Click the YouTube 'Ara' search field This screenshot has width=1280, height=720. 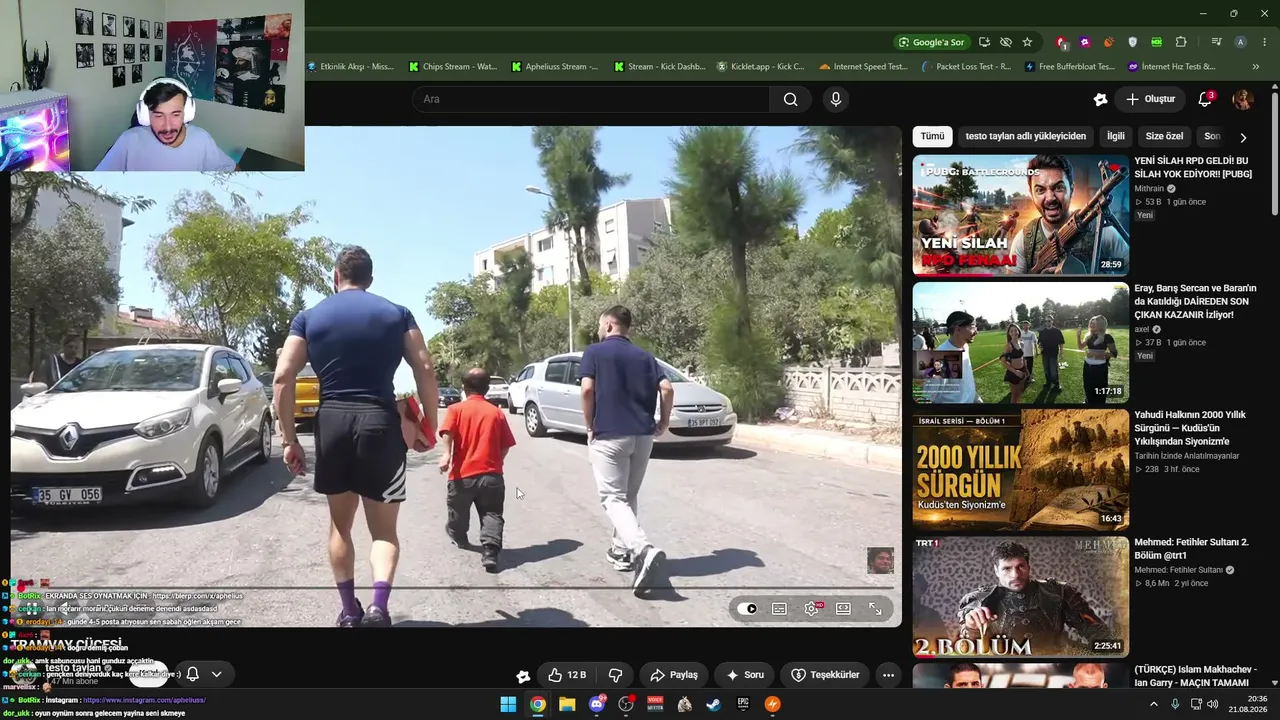[x=590, y=99]
